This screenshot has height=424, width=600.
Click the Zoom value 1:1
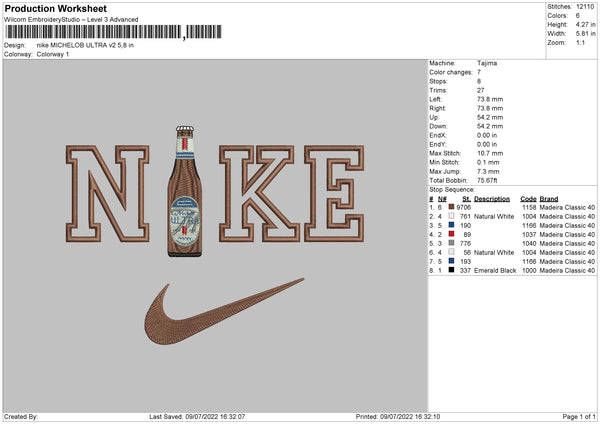pyautogui.click(x=580, y=42)
